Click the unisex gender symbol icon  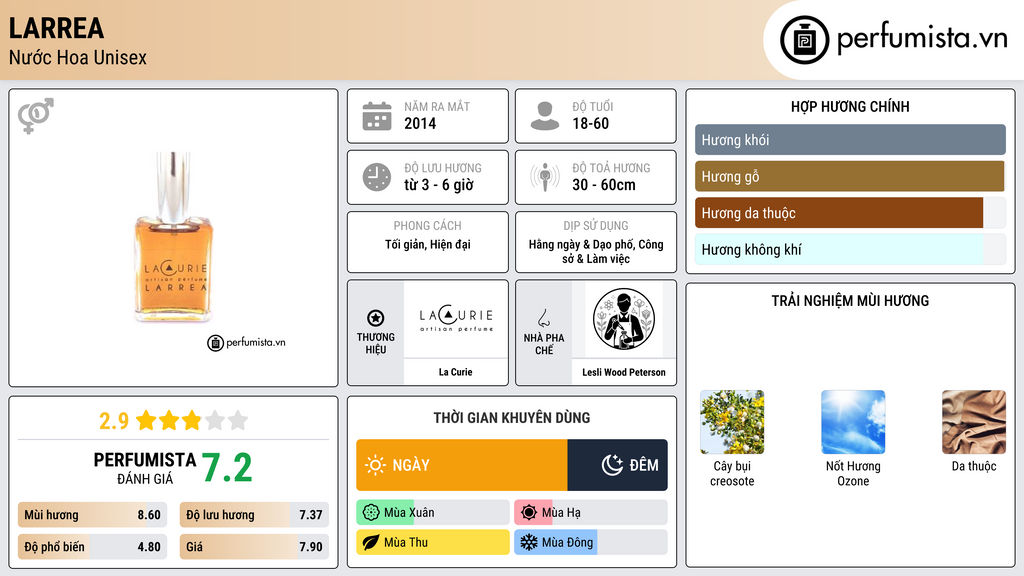[x=36, y=116]
